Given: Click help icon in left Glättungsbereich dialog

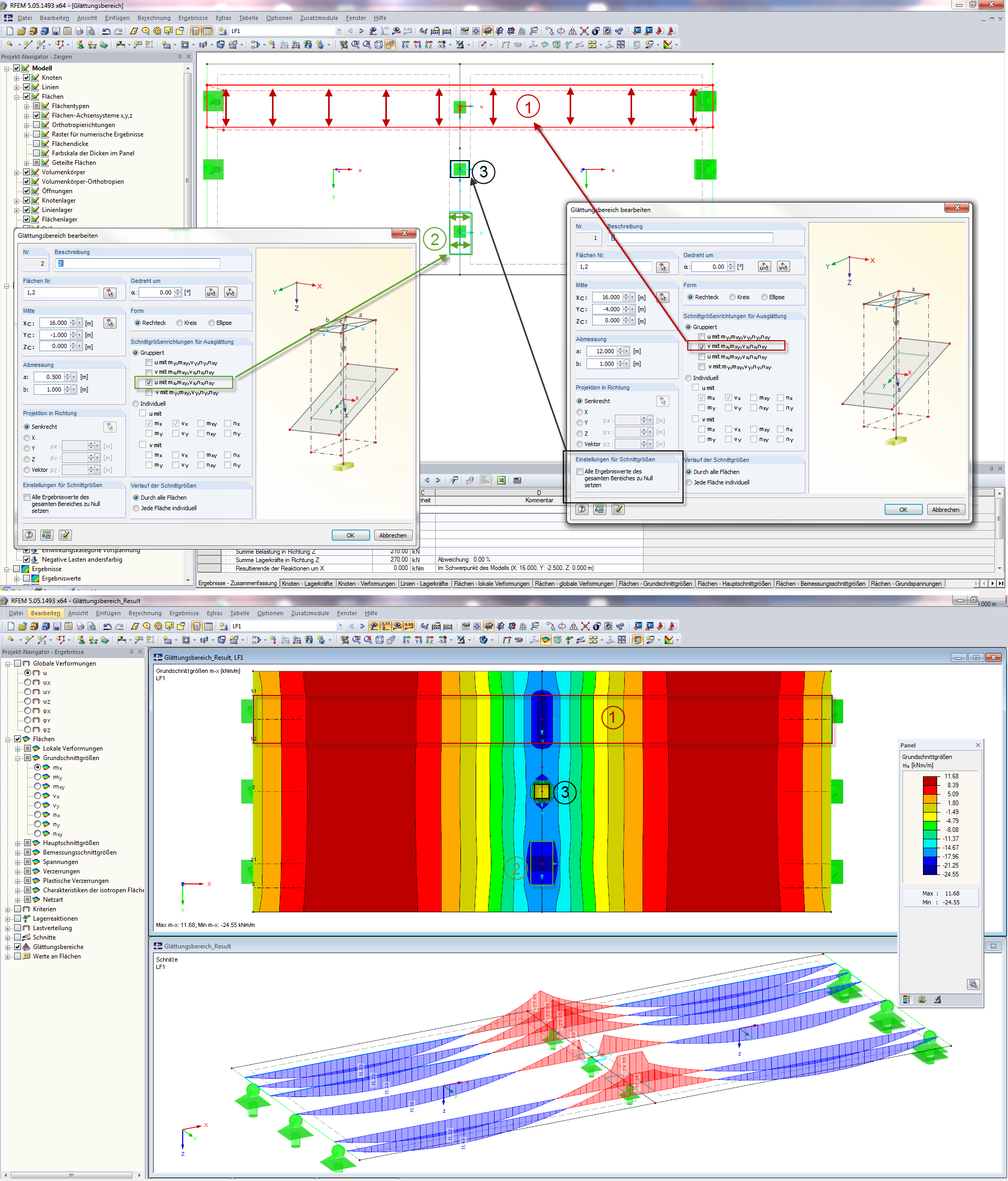Looking at the screenshot, I should tap(29, 535).
